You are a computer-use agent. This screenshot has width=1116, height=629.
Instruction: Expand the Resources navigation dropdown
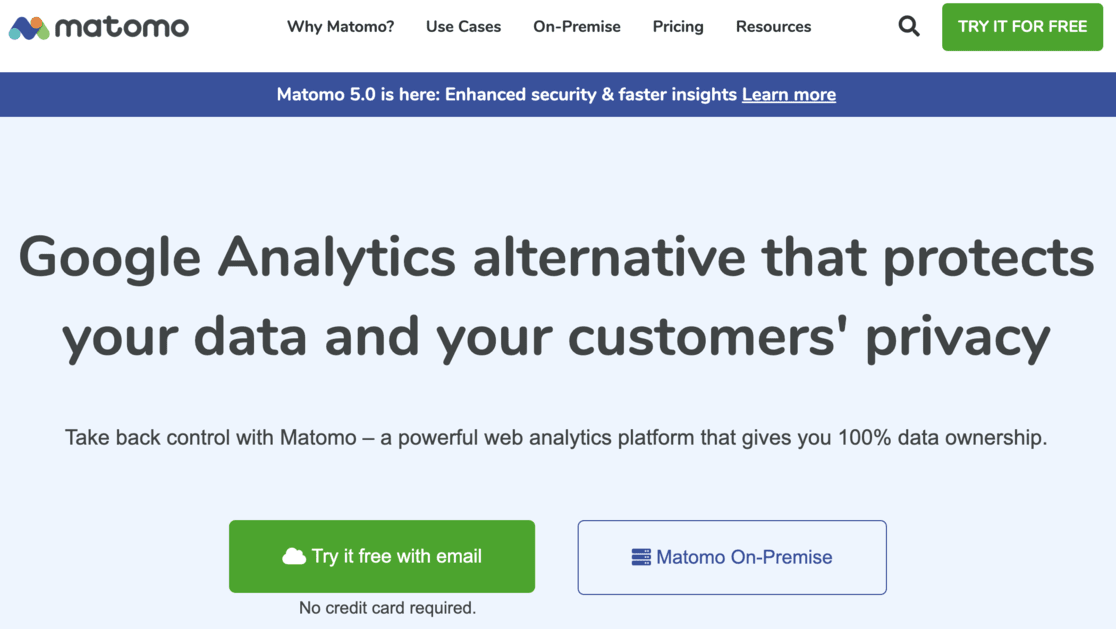(x=773, y=27)
